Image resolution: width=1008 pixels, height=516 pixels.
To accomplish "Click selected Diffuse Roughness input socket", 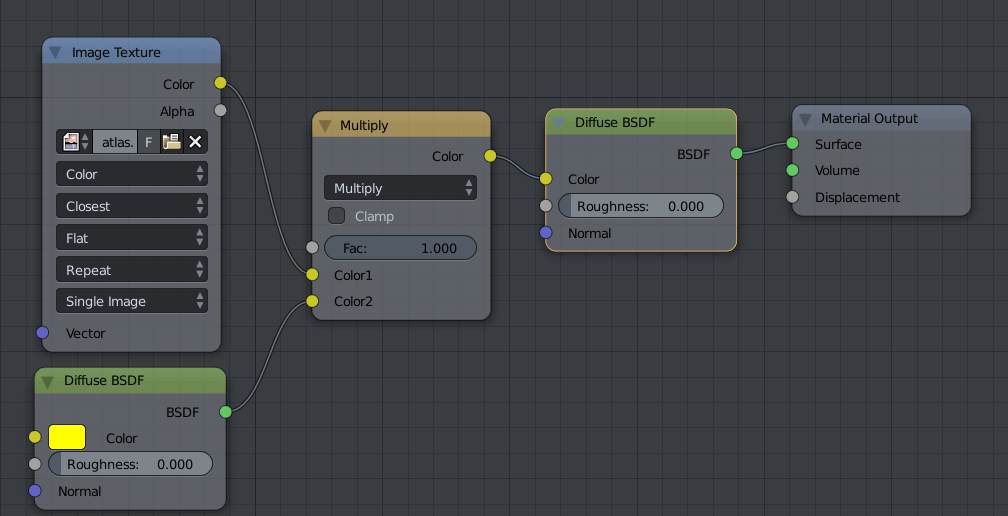I will 546,206.
